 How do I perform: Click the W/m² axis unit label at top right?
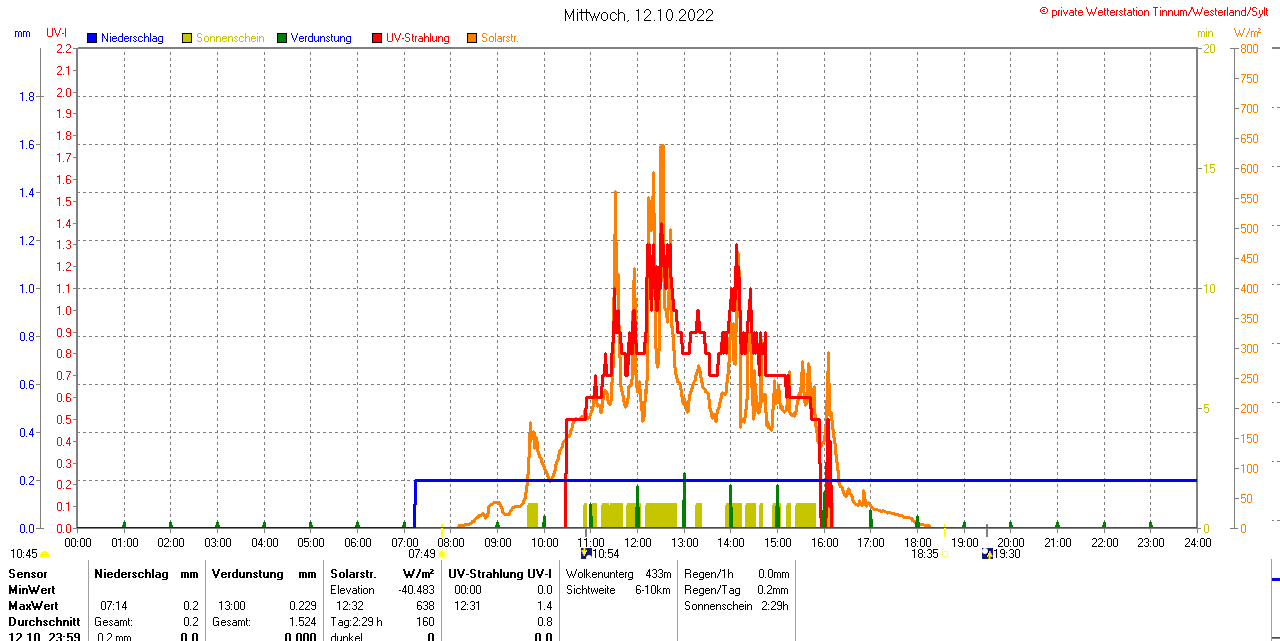point(1247,33)
